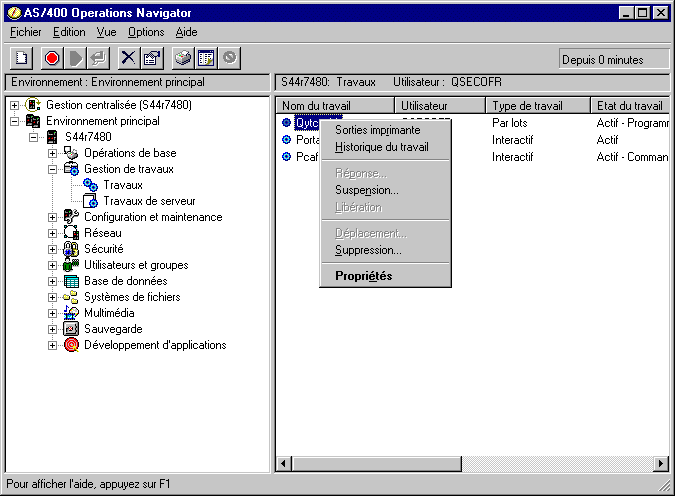Screen dimensions: 675x496
Task: Expand the Base de données node
Action: click(52, 282)
